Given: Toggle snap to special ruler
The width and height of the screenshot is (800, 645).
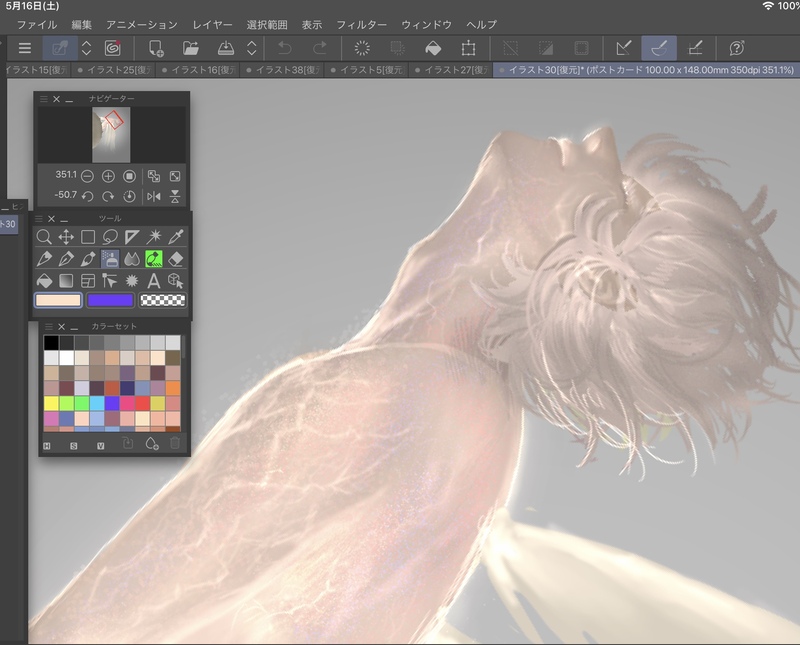Looking at the screenshot, I should pos(659,48).
